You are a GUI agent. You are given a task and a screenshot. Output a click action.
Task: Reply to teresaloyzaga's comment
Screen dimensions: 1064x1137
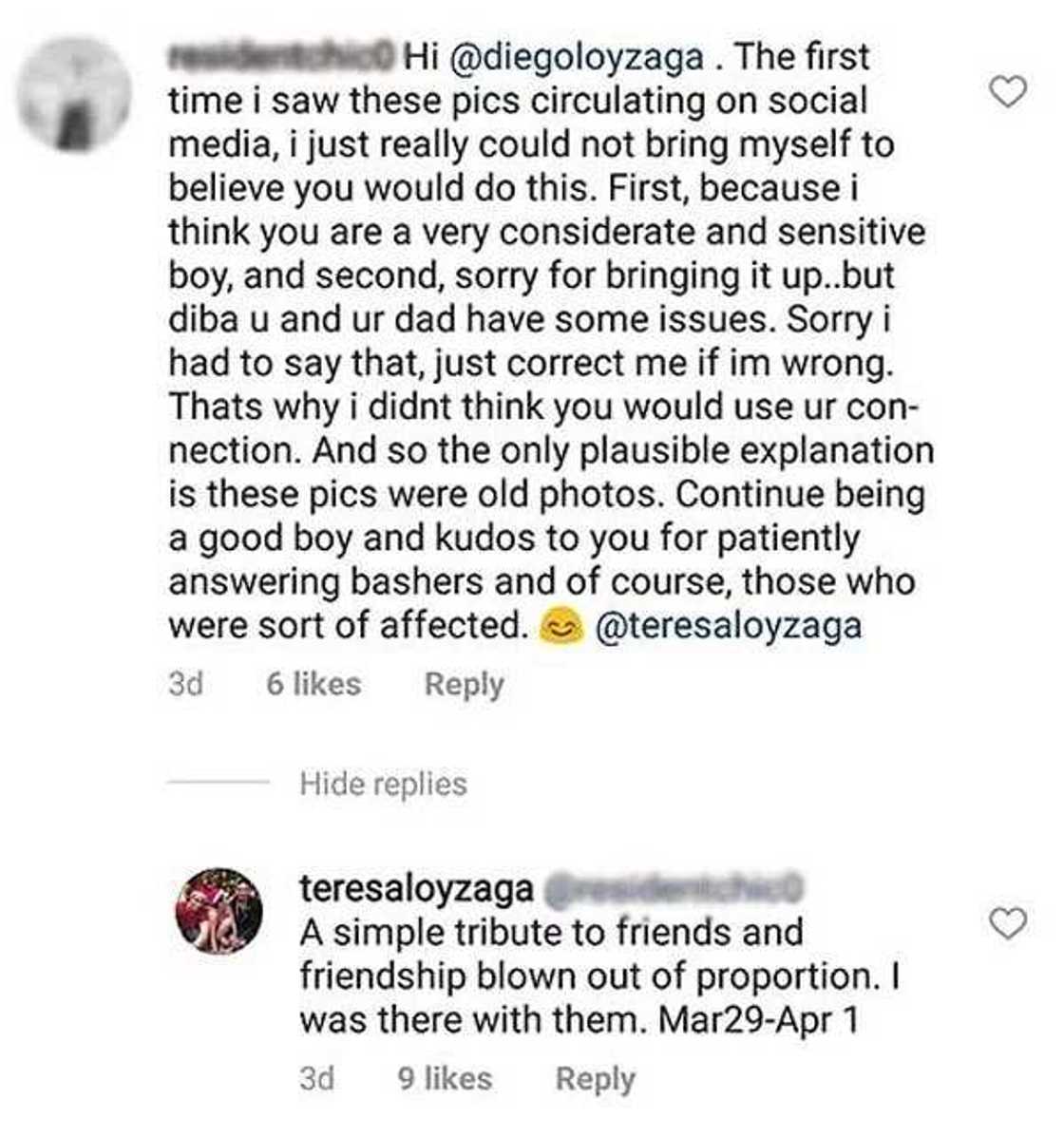coord(595,1078)
